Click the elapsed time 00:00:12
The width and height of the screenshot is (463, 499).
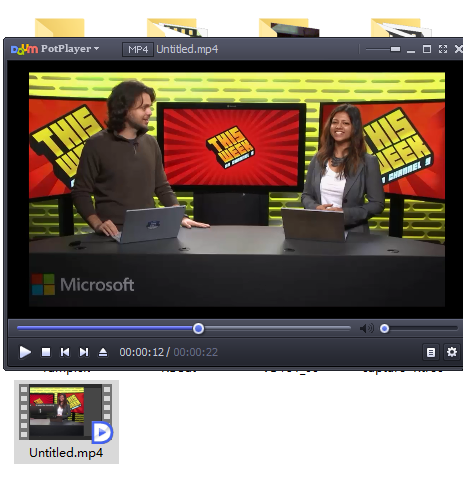[x=142, y=352]
